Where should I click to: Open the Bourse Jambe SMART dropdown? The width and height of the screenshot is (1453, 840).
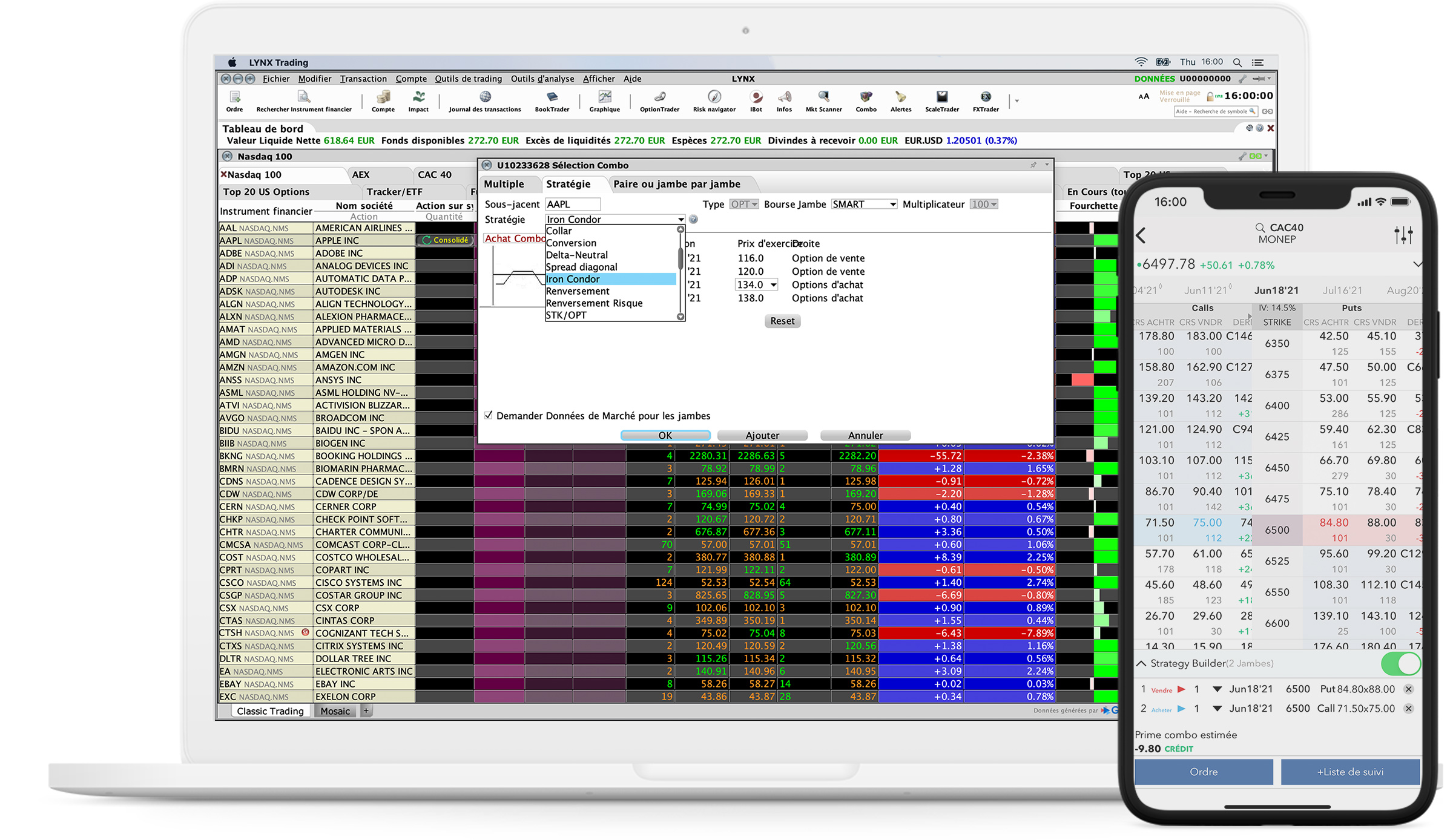point(864,205)
